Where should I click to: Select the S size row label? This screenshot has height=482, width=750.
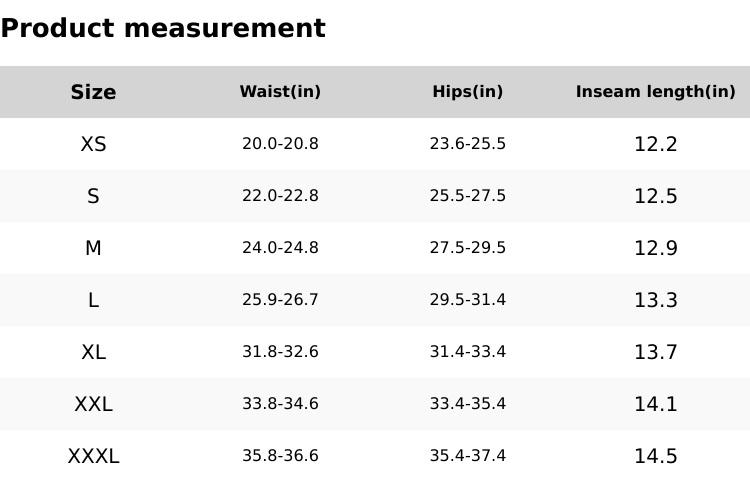point(93,196)
